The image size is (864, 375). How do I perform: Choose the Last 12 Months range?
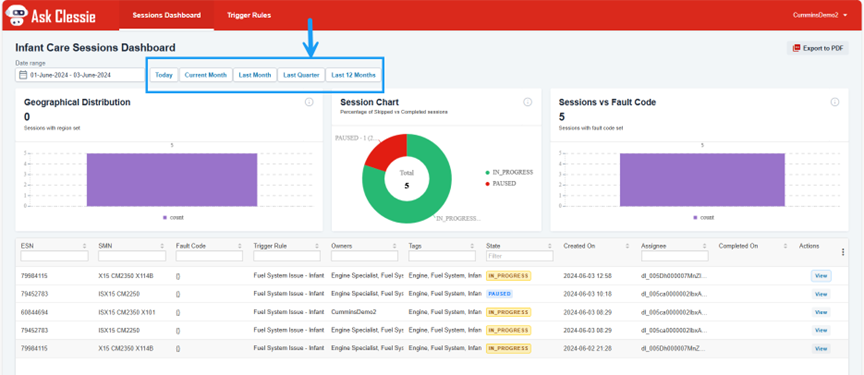[x=353, y=75]
